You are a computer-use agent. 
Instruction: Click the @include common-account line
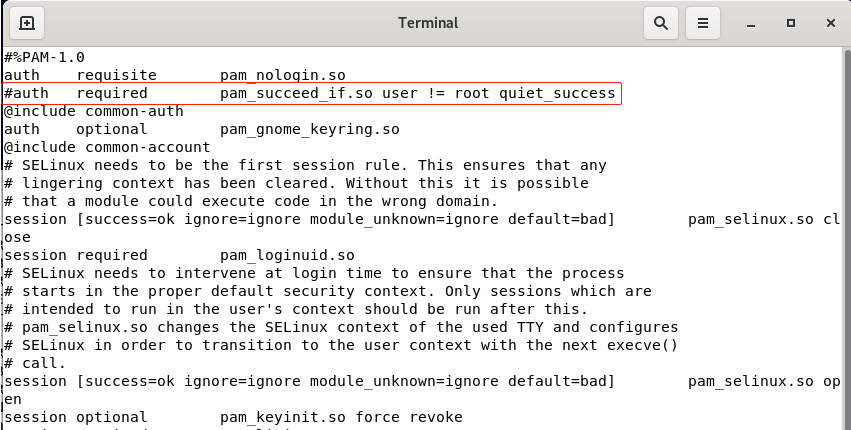tap(107, 147)
